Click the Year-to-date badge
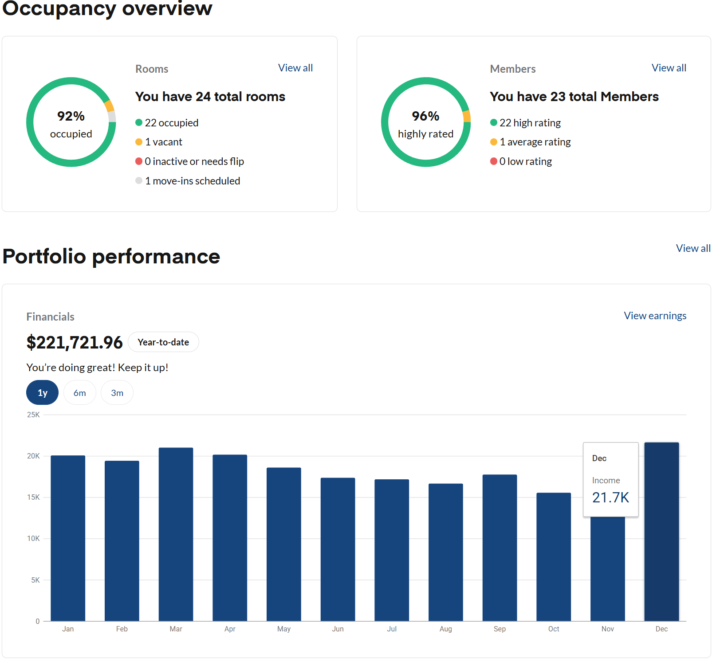The height and width of the screenshot is (662, 720). point(163,342)
